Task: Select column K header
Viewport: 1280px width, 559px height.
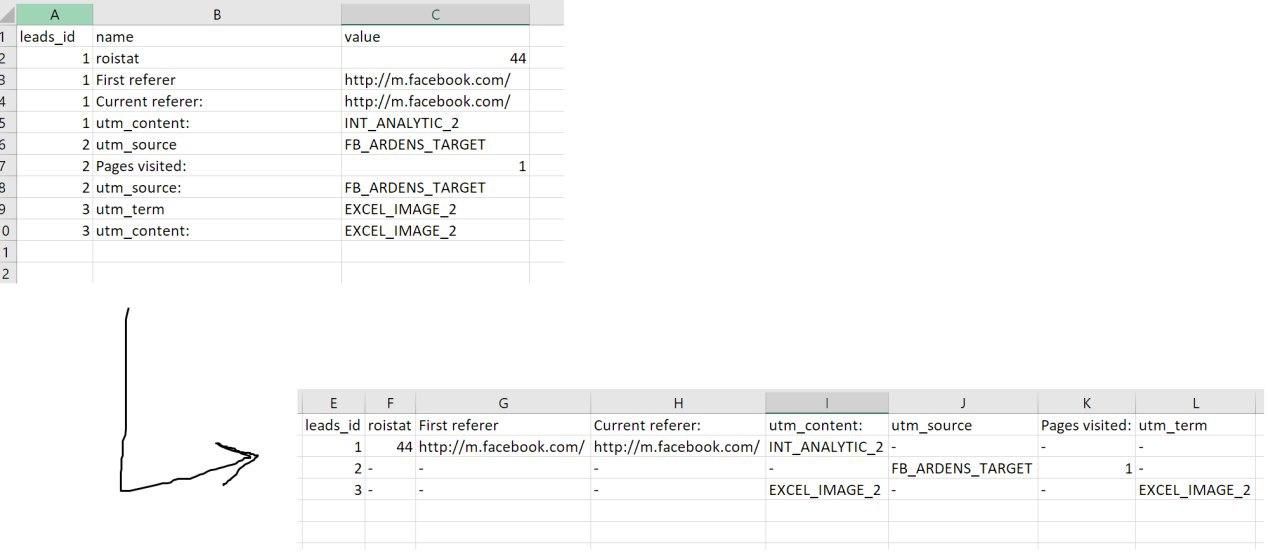Action: 1087,402
